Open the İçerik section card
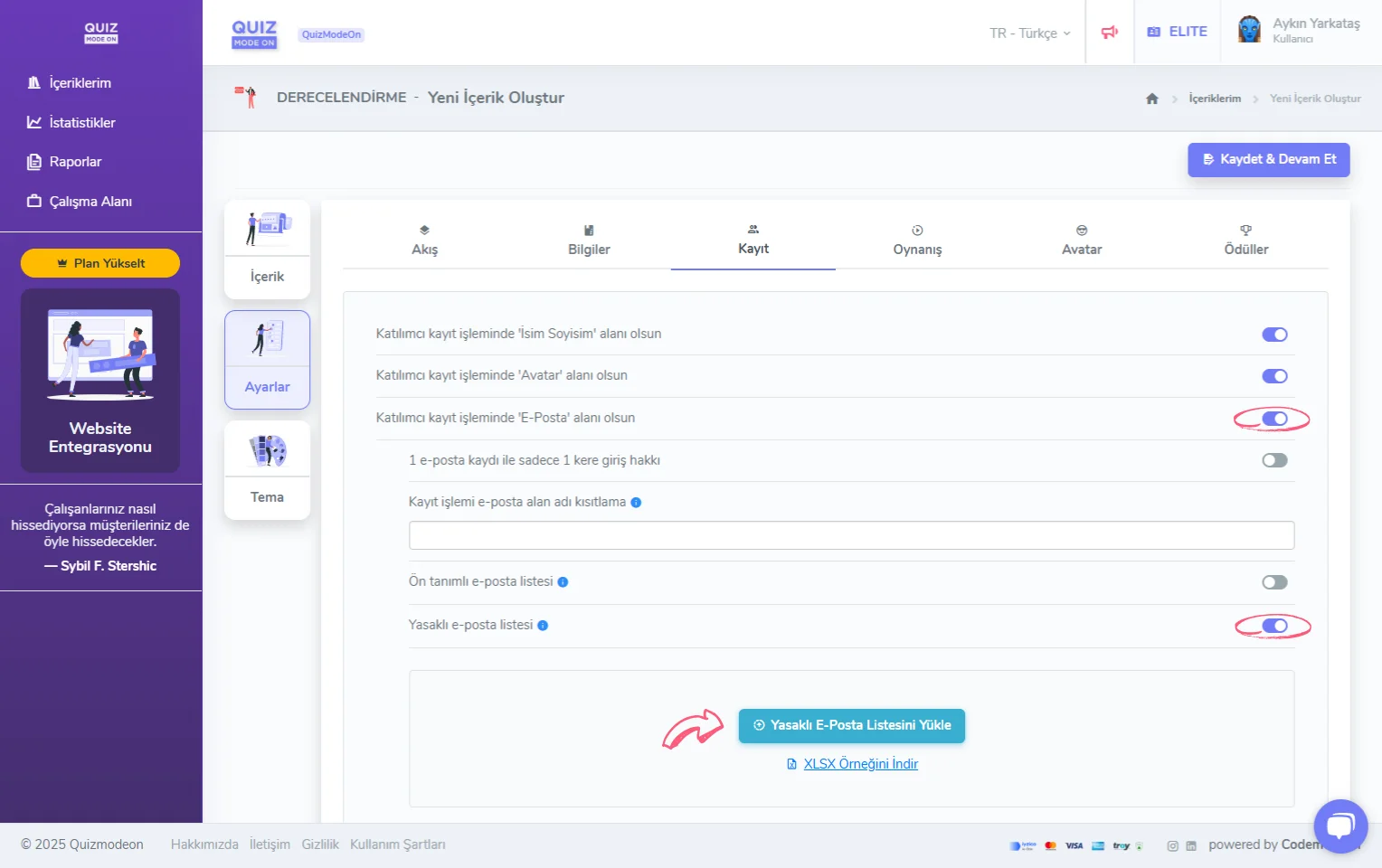Image resolution: width=1382 pixels, height=868 pixels. pos(267,250)
